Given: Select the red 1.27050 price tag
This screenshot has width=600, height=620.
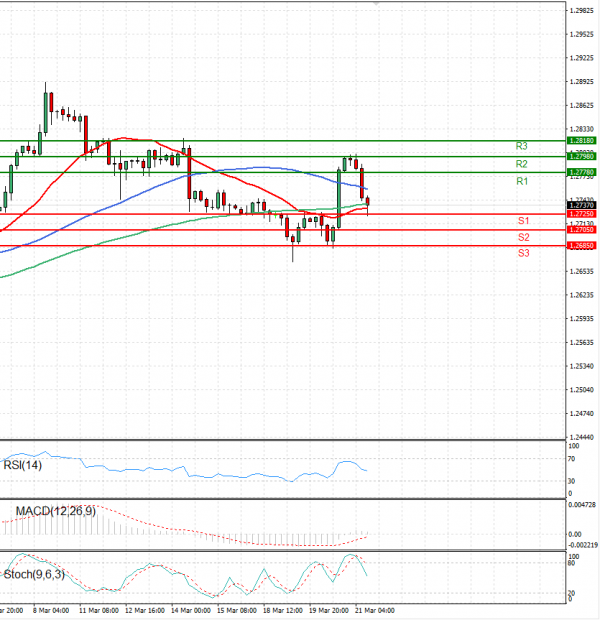Looking at the screenshot, I should tap(581, 230).
